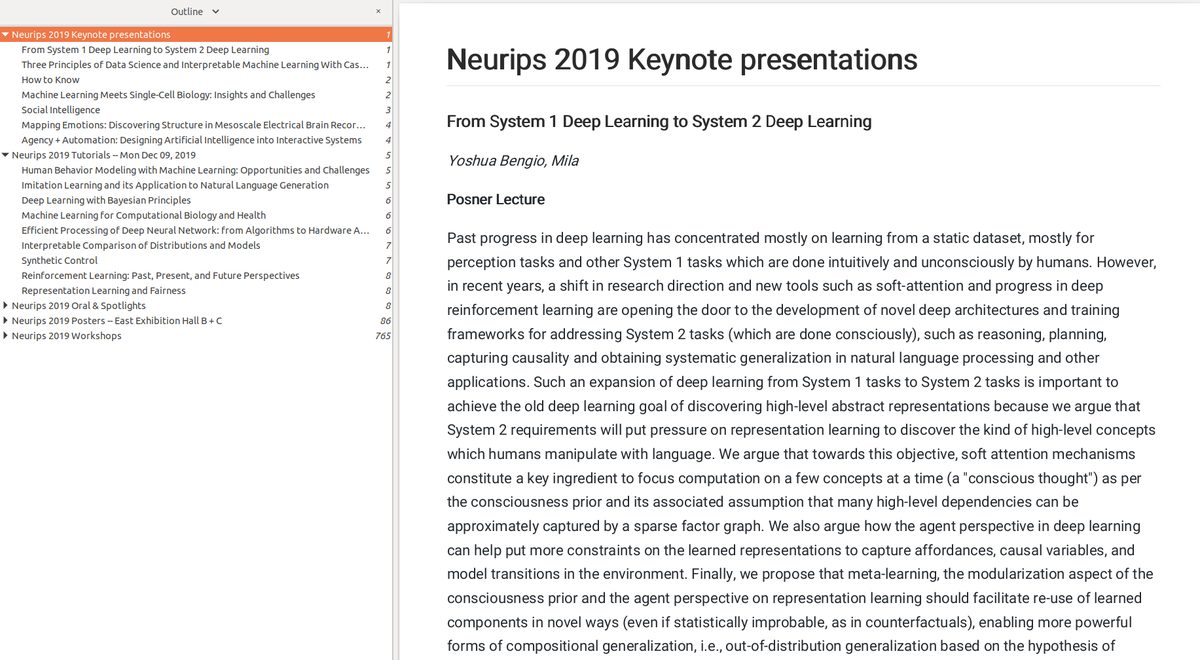Go to Social Intelligence outline entry

[61, 110]
